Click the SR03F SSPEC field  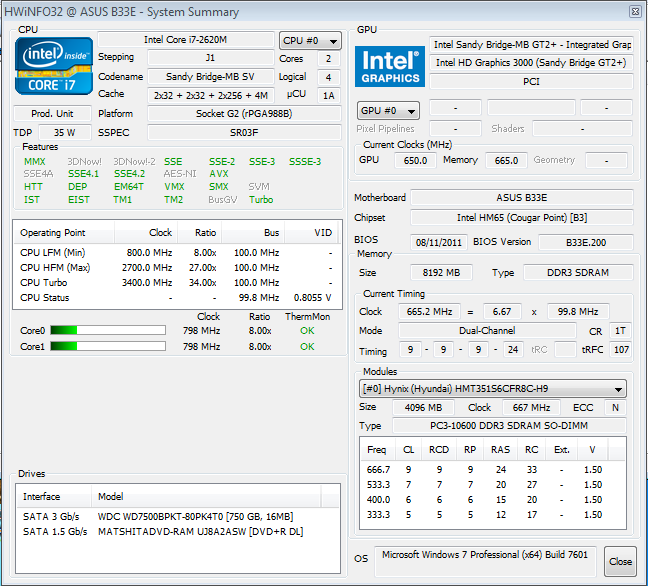[x=244, y=133]
